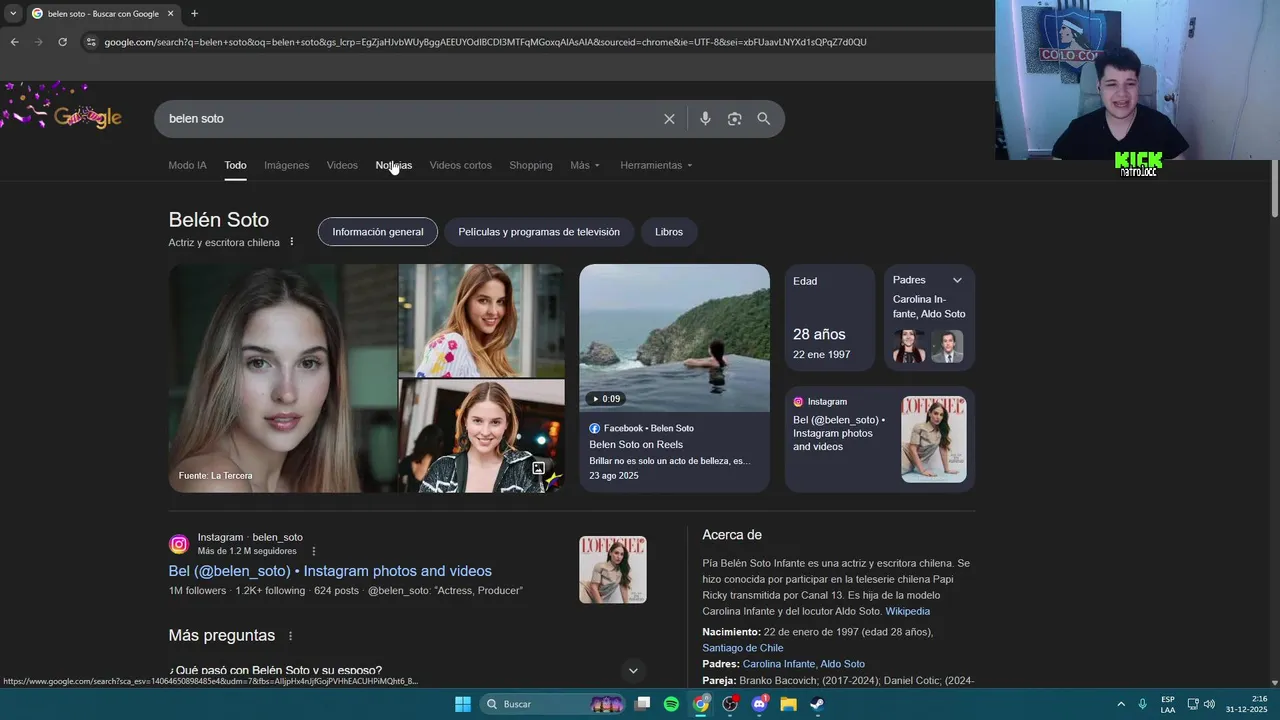Open options menu for Instagram result

tap(313, 551)
